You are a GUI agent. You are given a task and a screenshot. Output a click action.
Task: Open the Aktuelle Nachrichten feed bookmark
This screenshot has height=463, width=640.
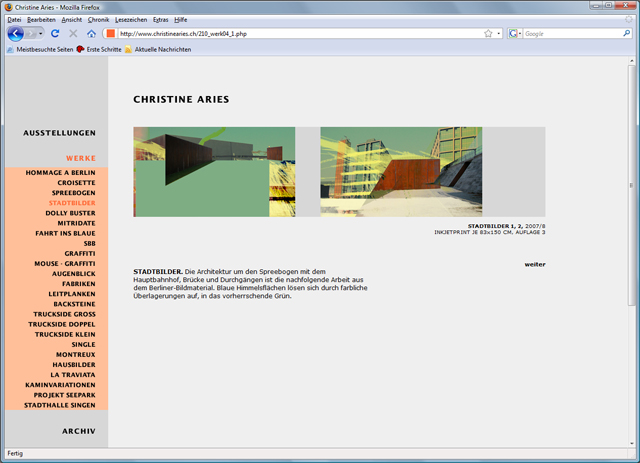[x=156, y=49]
